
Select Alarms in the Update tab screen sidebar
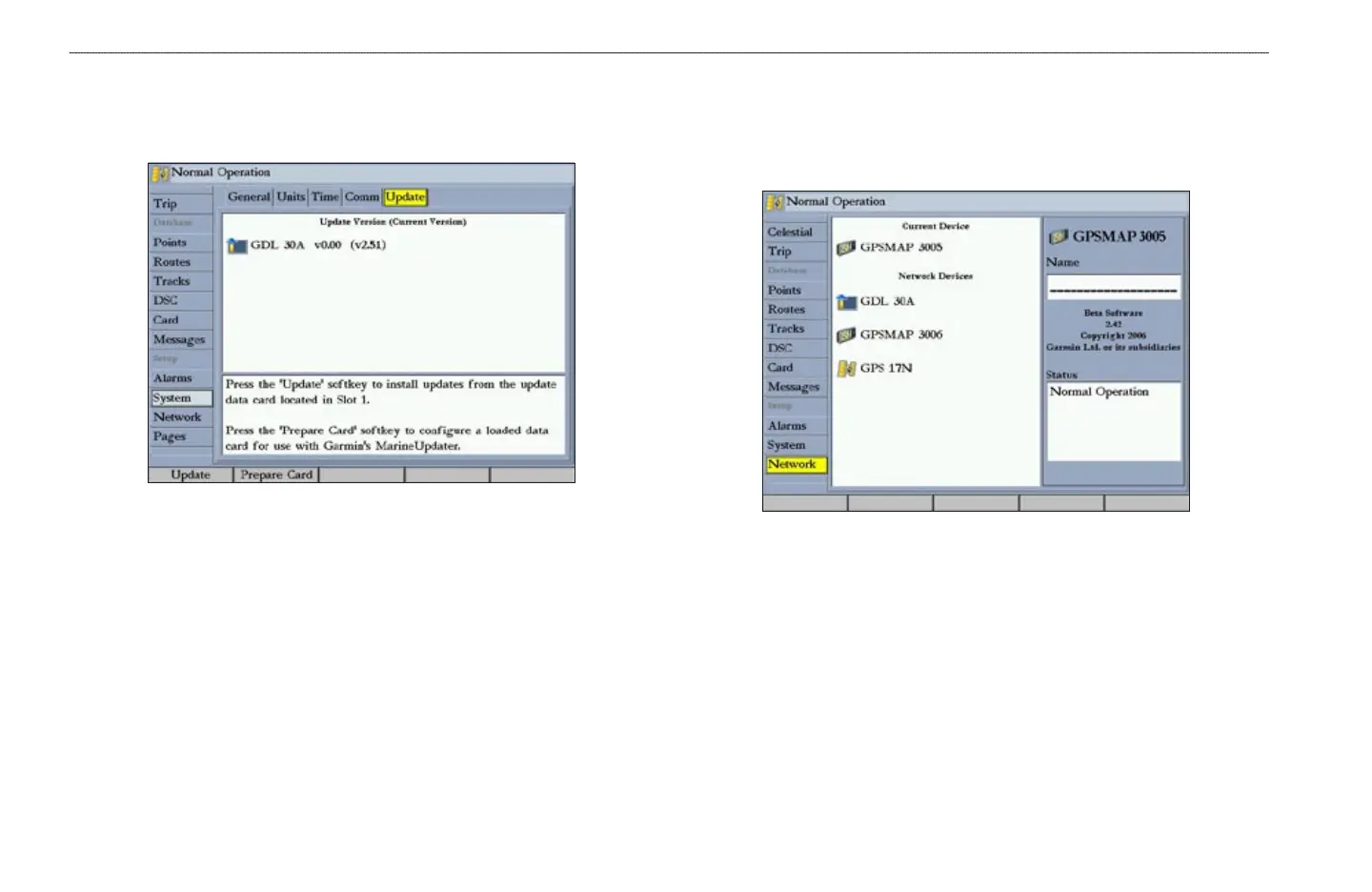[181, 378]
